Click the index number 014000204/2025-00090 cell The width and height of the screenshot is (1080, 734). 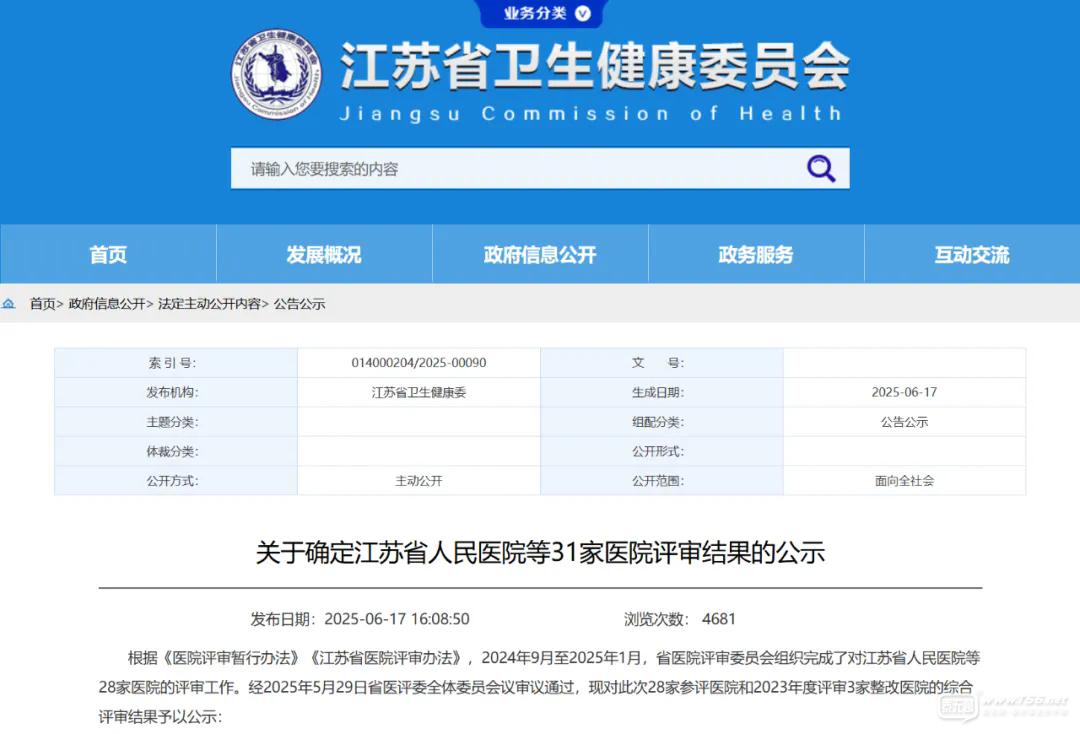click(x=419, y=363)
